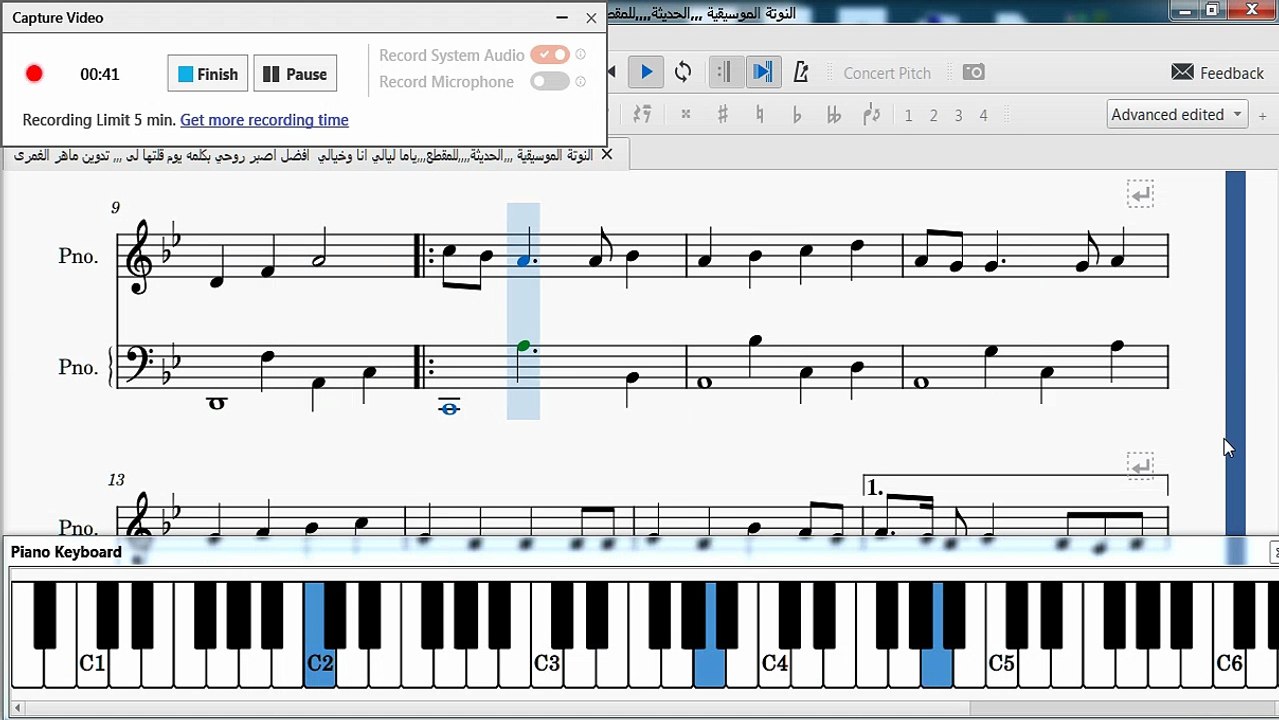
Task: Click the treble clef in measure 9
Action: pyautogui.click(x=139, y=256)
